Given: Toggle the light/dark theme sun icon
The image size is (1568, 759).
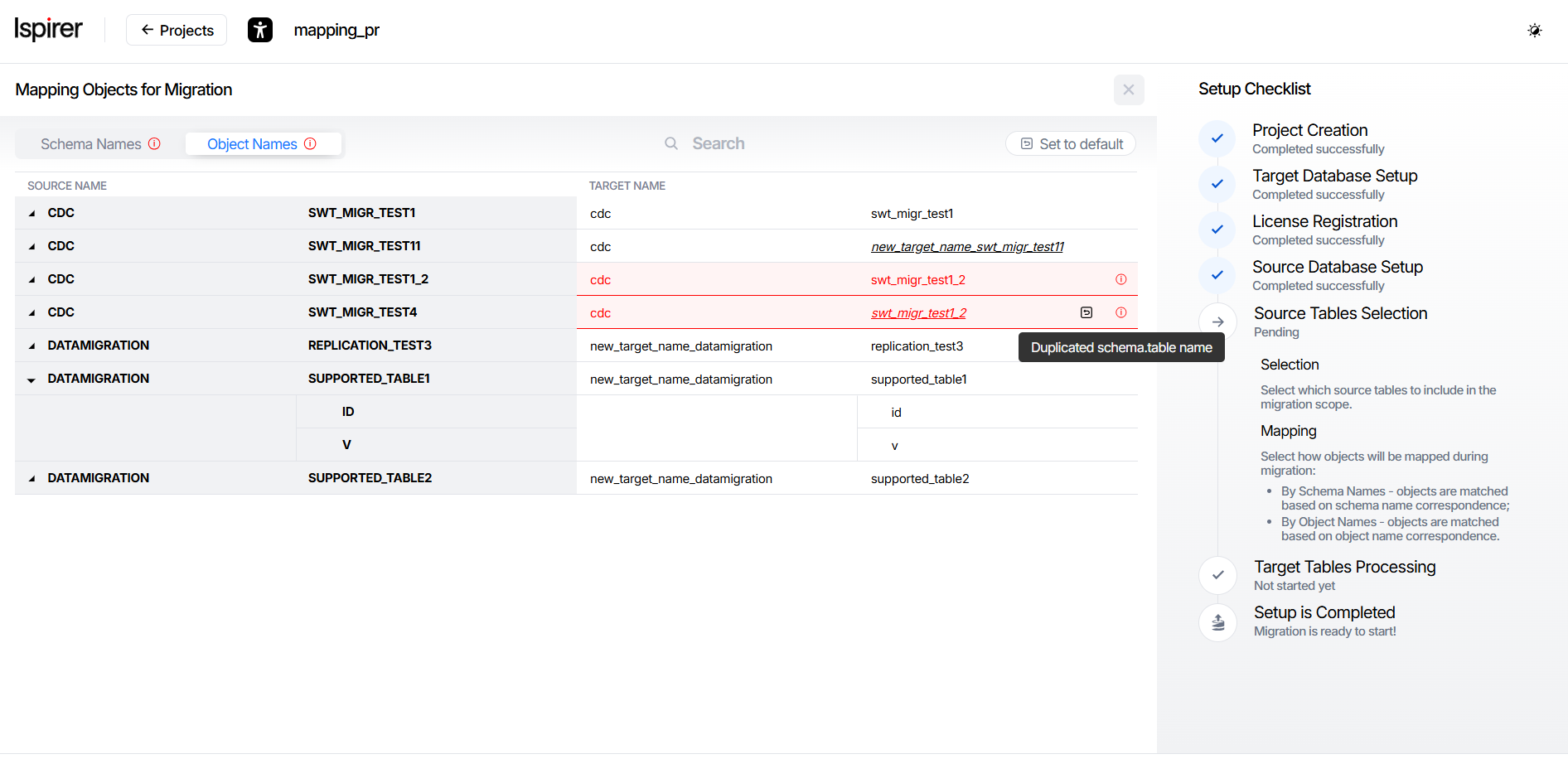Looking at the screenshot, I should tap(1534, 31).
